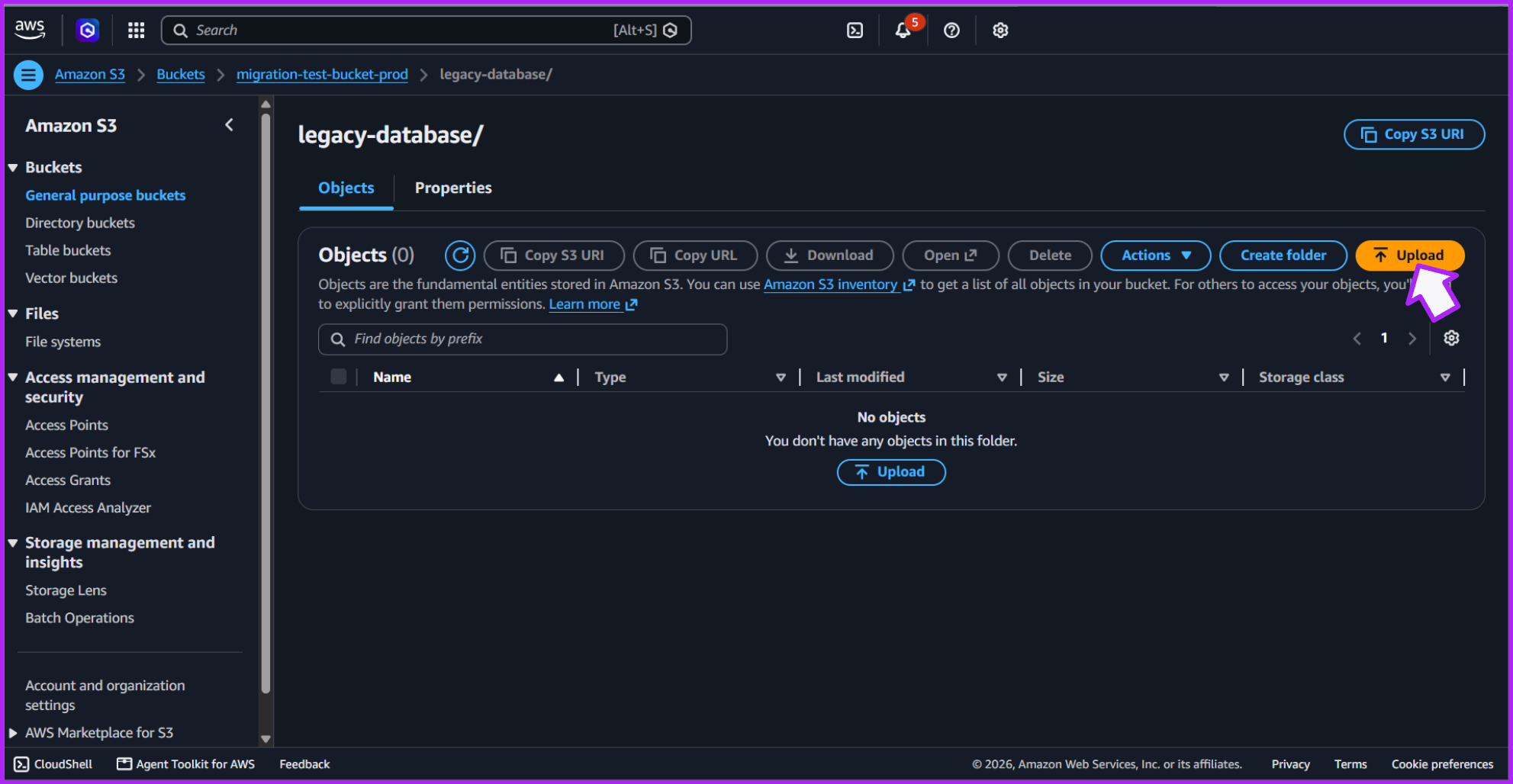Open Access Grants

68,480
